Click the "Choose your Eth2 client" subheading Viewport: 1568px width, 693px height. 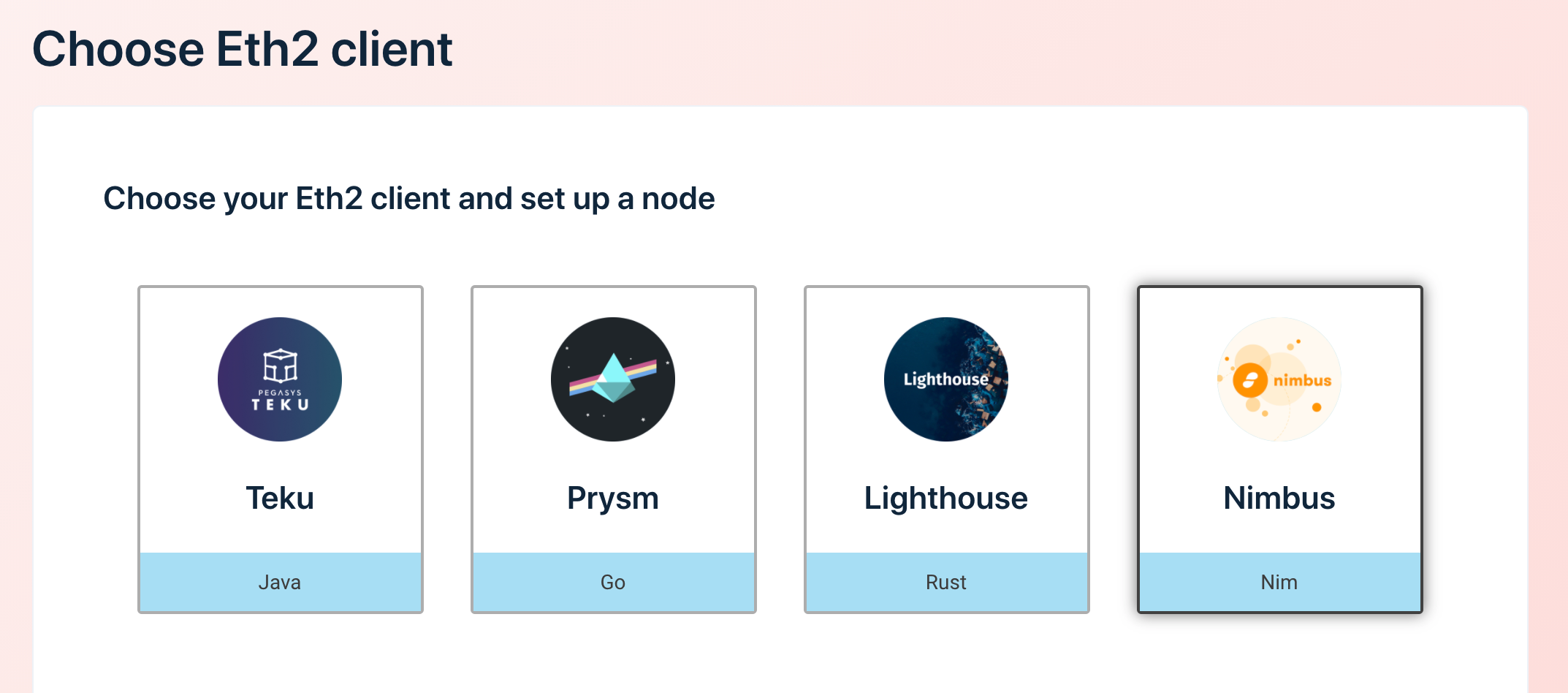(x=409, y=198)
